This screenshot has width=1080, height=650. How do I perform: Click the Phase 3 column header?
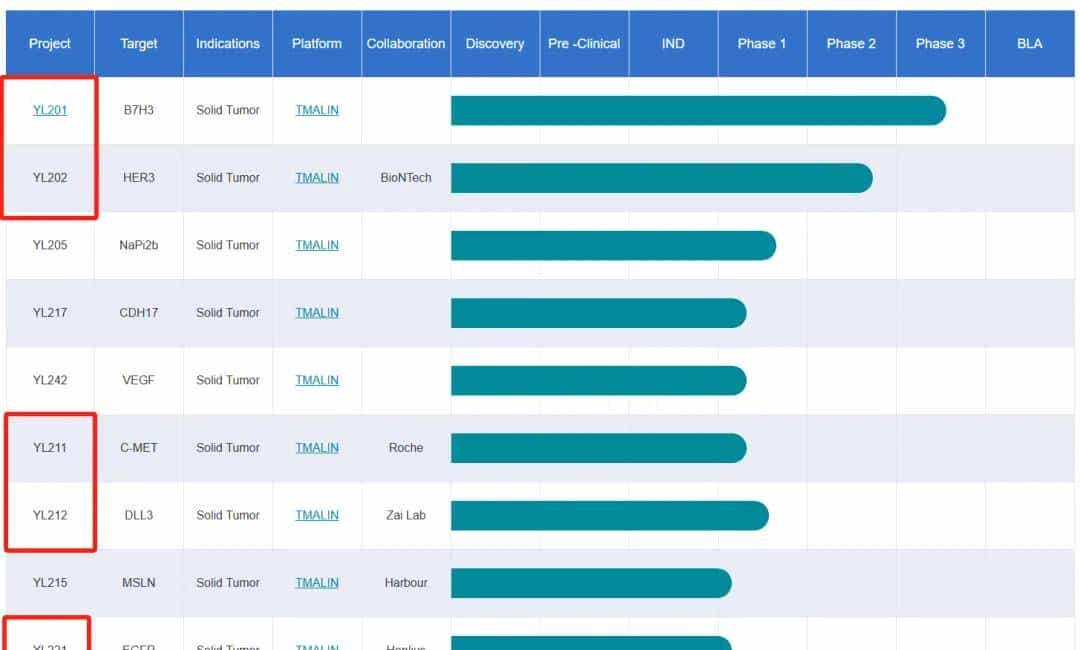(940, 43)
